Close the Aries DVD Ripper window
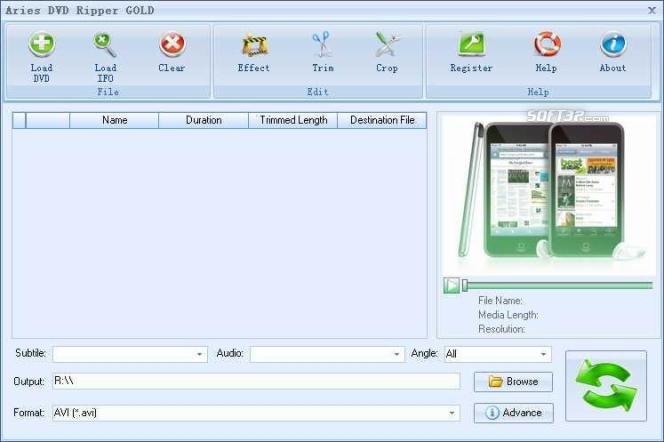Screen dimensions: 664x442 [x=652, y=10]
